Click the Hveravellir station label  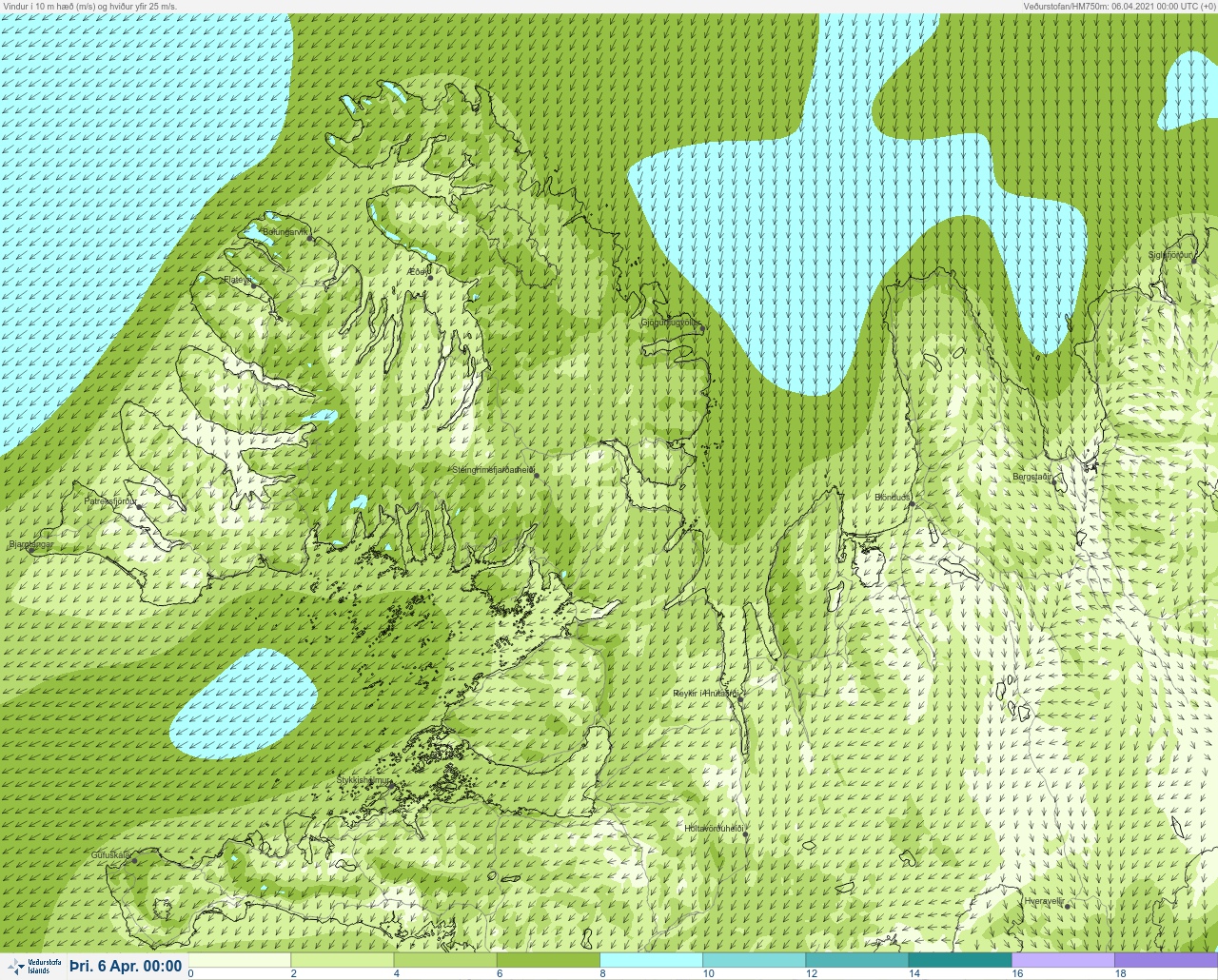(x=1044, y=900)
